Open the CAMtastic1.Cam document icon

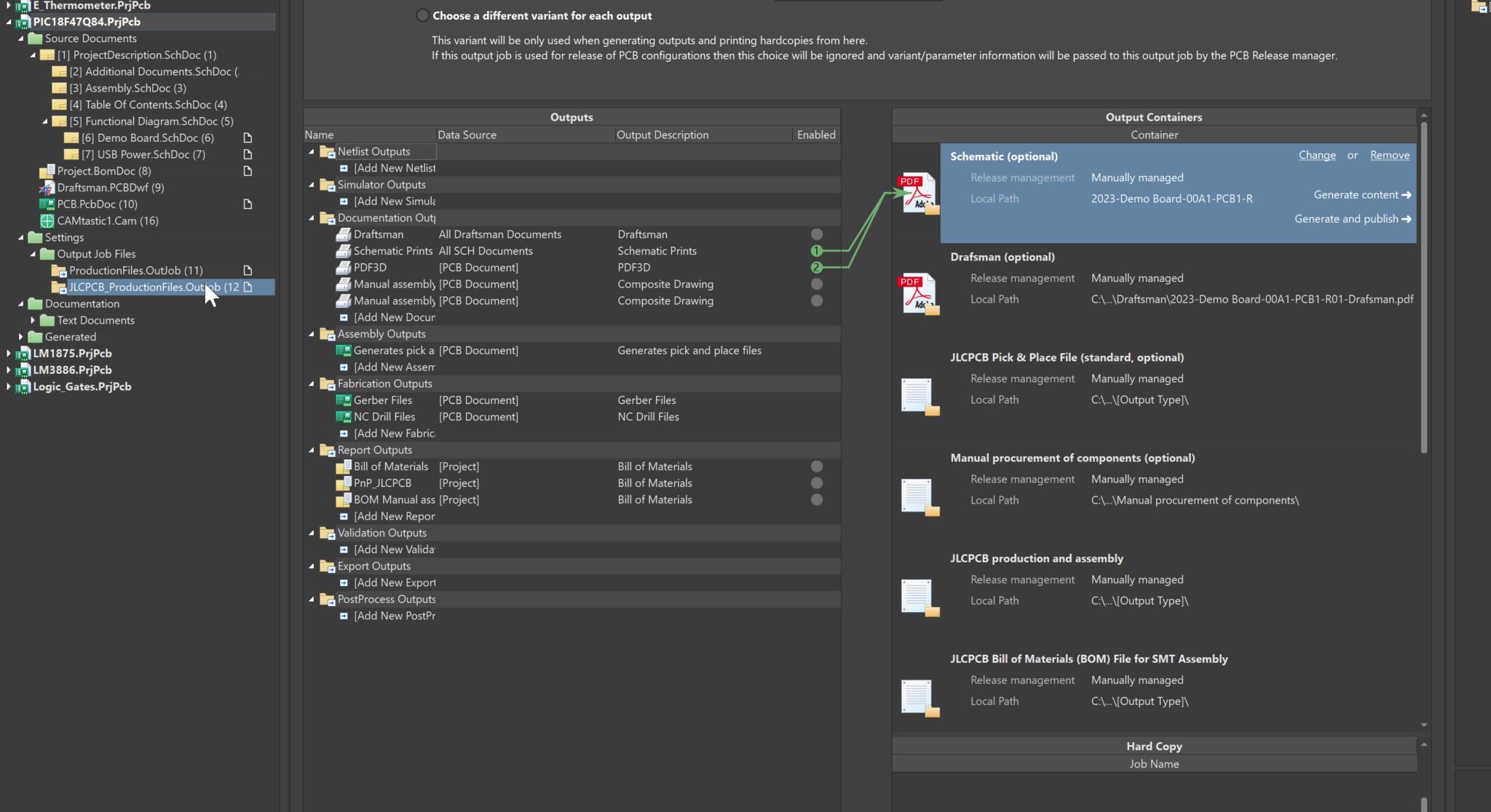[x=46, y=220]
